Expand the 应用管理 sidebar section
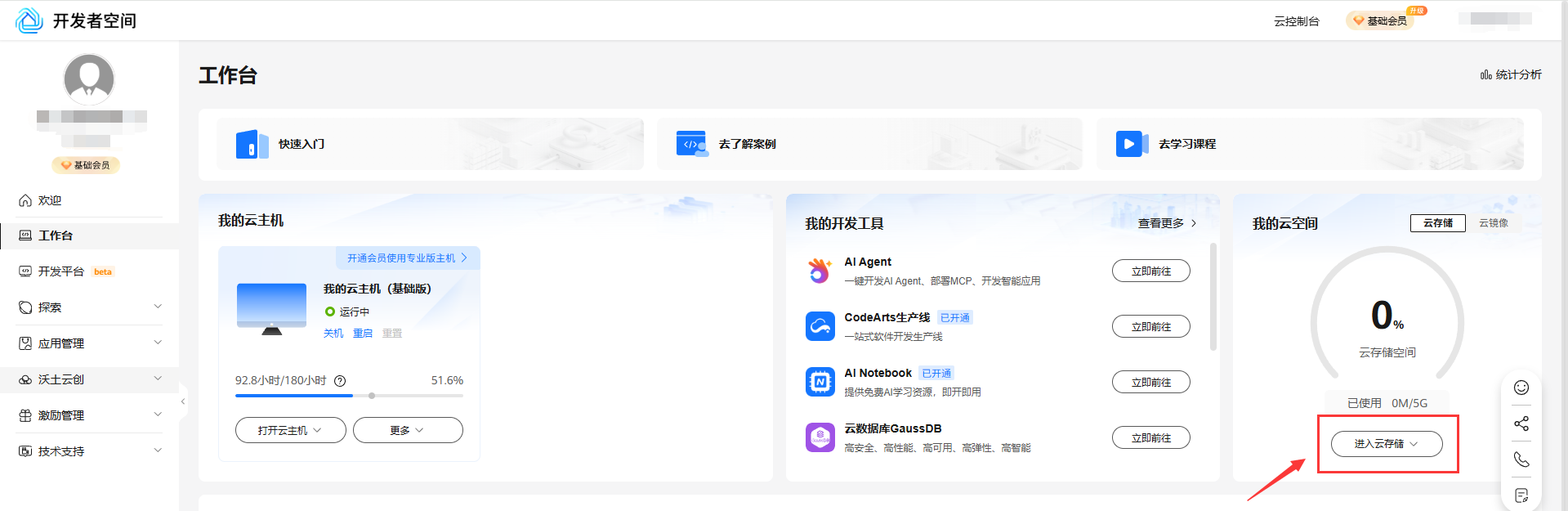 (x=90, y=343)
